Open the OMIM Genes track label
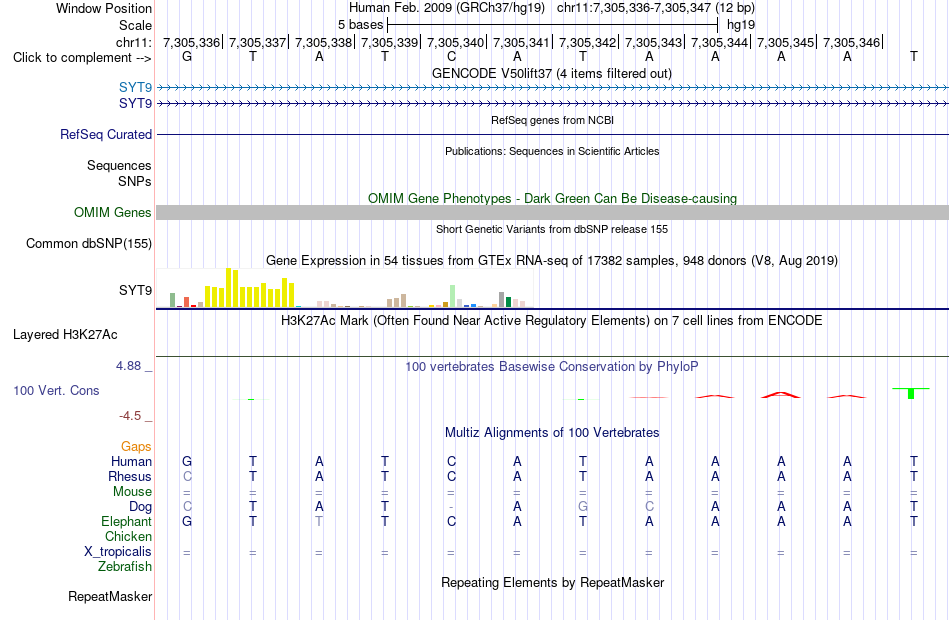 112,213
